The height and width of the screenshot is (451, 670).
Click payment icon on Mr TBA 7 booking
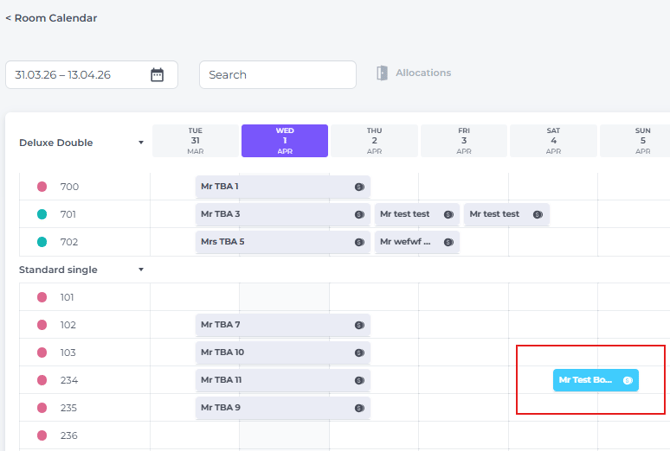(358, 325)
